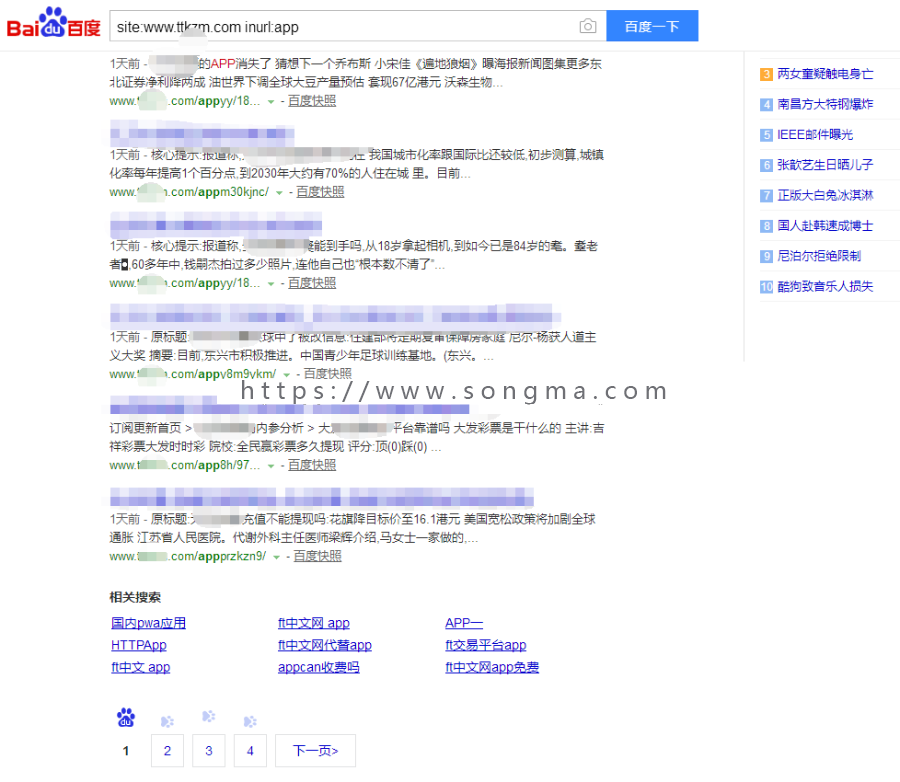900x782 pixels.
Task: Click the Baidu logo
Action: [x=53, y=24]
